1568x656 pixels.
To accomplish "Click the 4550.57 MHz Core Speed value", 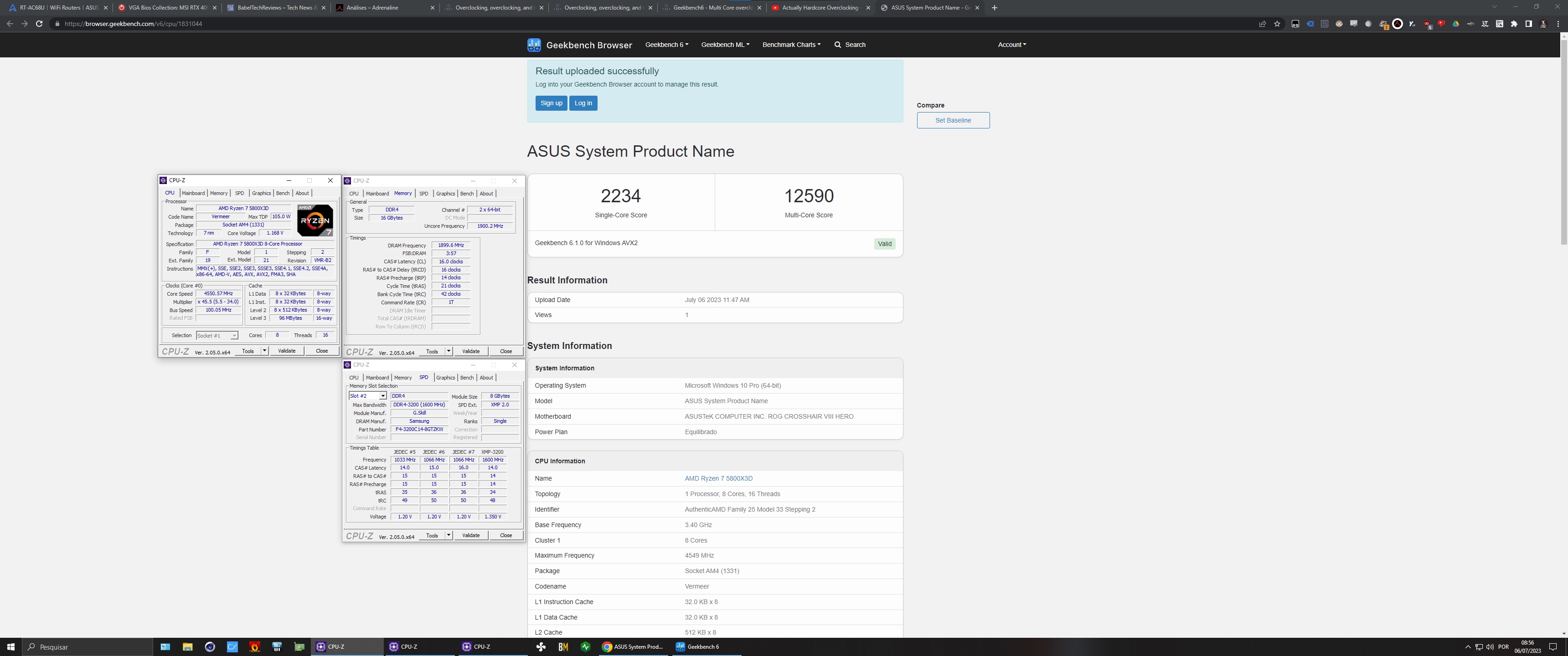I will tap(218, 293).
